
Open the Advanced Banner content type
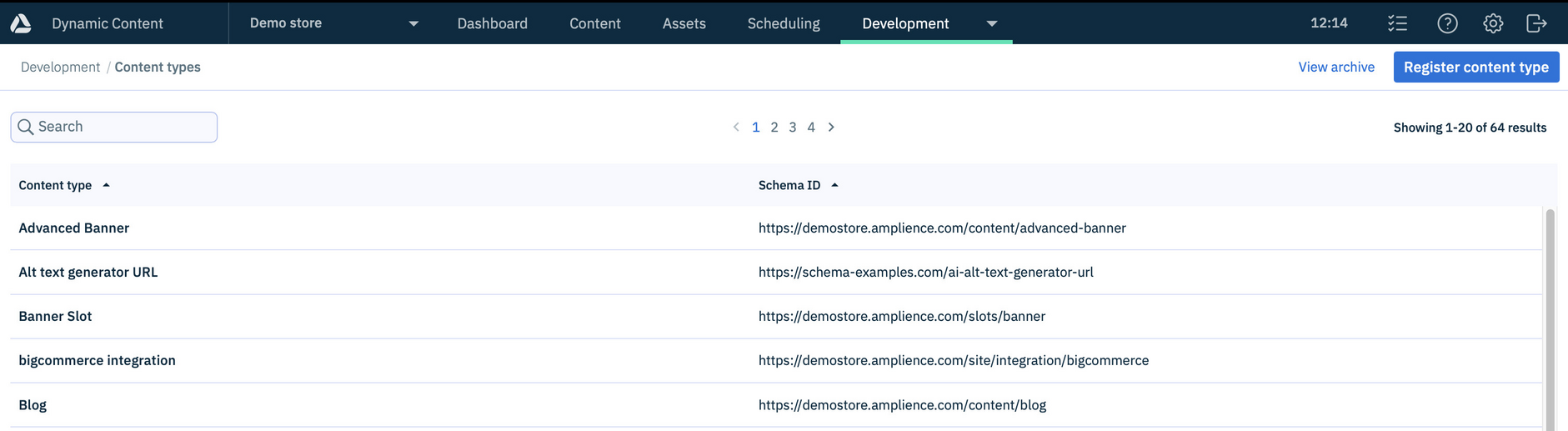click(x=74, y=228)
